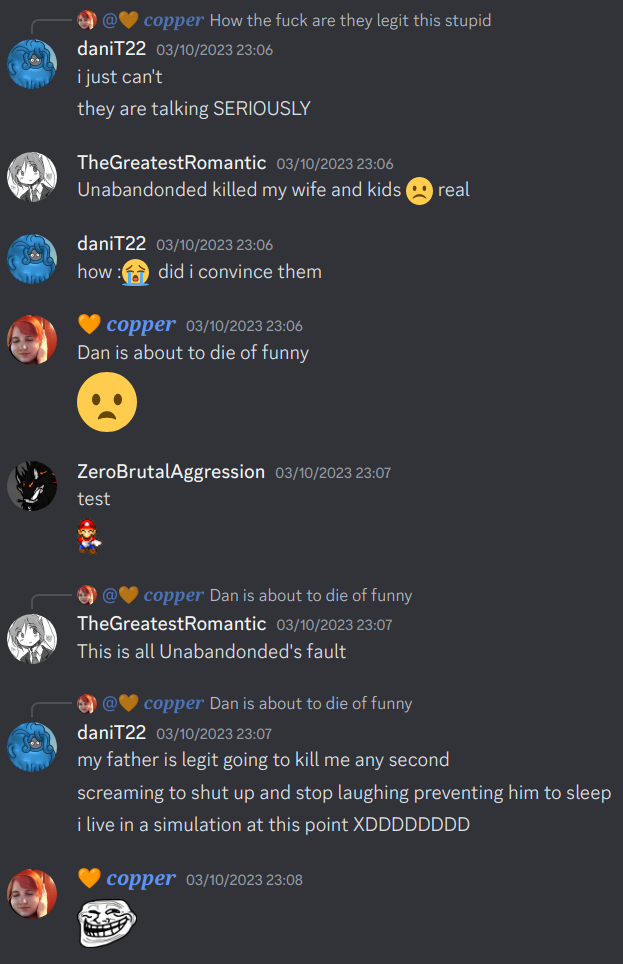Click the troll face emoji
The width and height of the screenshot is (623, 964).
click(107, 922)
